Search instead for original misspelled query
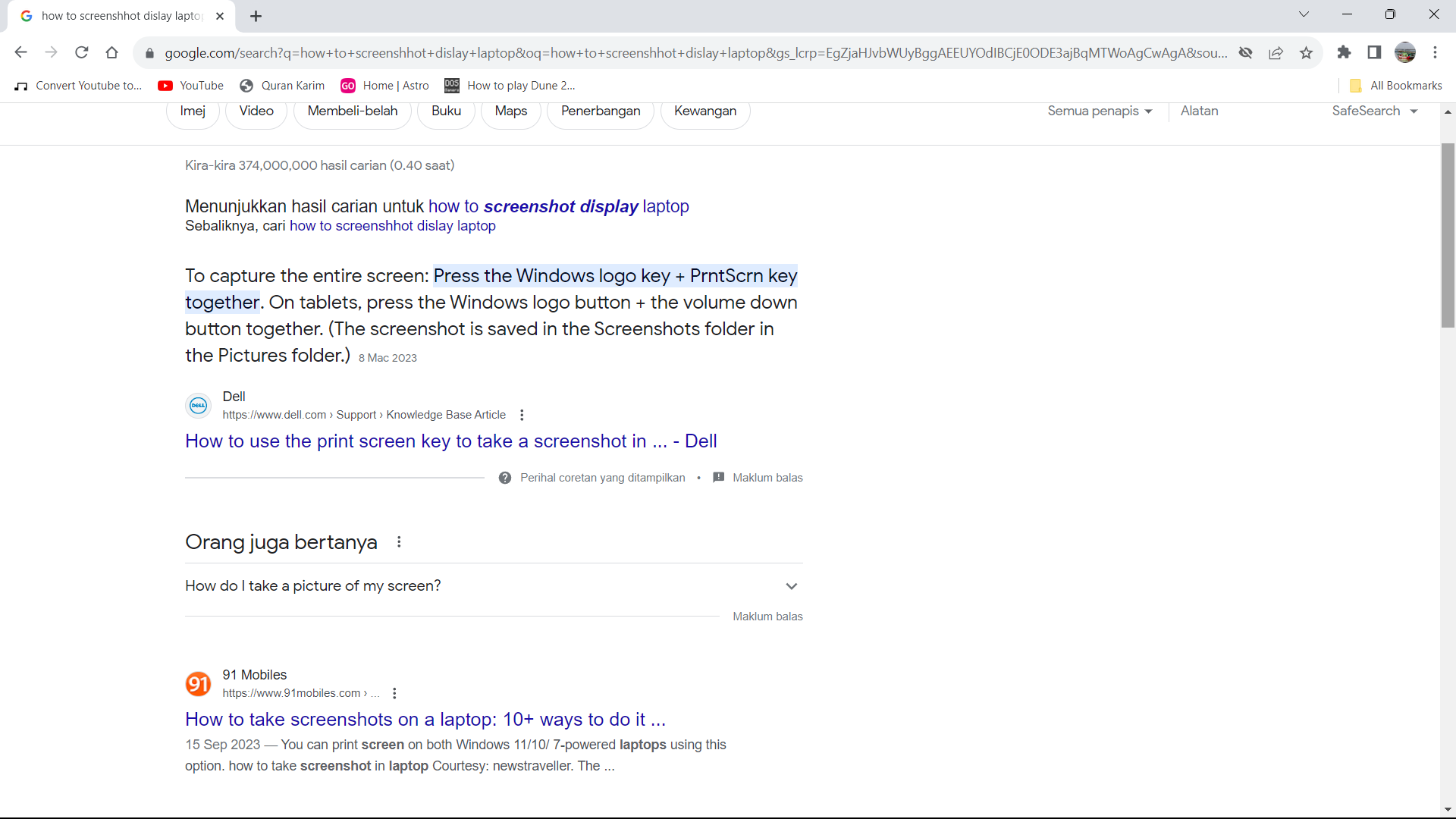1456x819 pixels. point(392,226)
